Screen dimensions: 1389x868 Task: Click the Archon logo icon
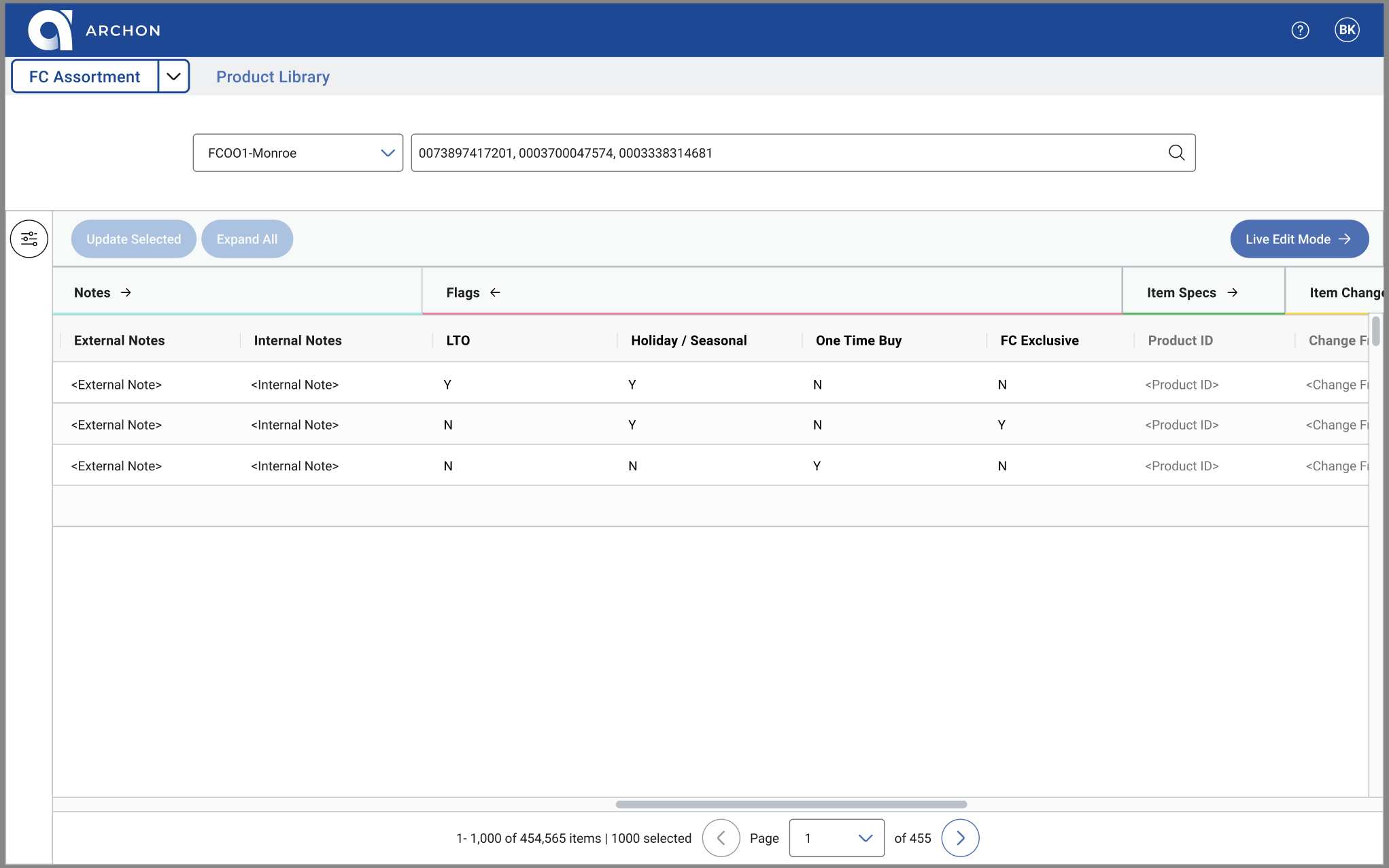tap(50, 31)
